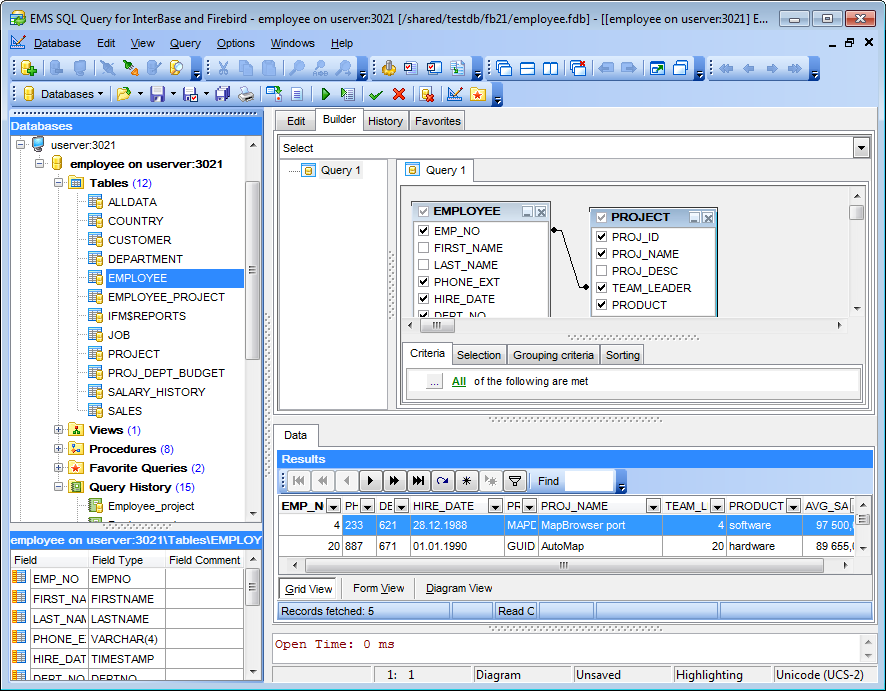
Task: Switch to the History tab
Action: click(385, 121)
